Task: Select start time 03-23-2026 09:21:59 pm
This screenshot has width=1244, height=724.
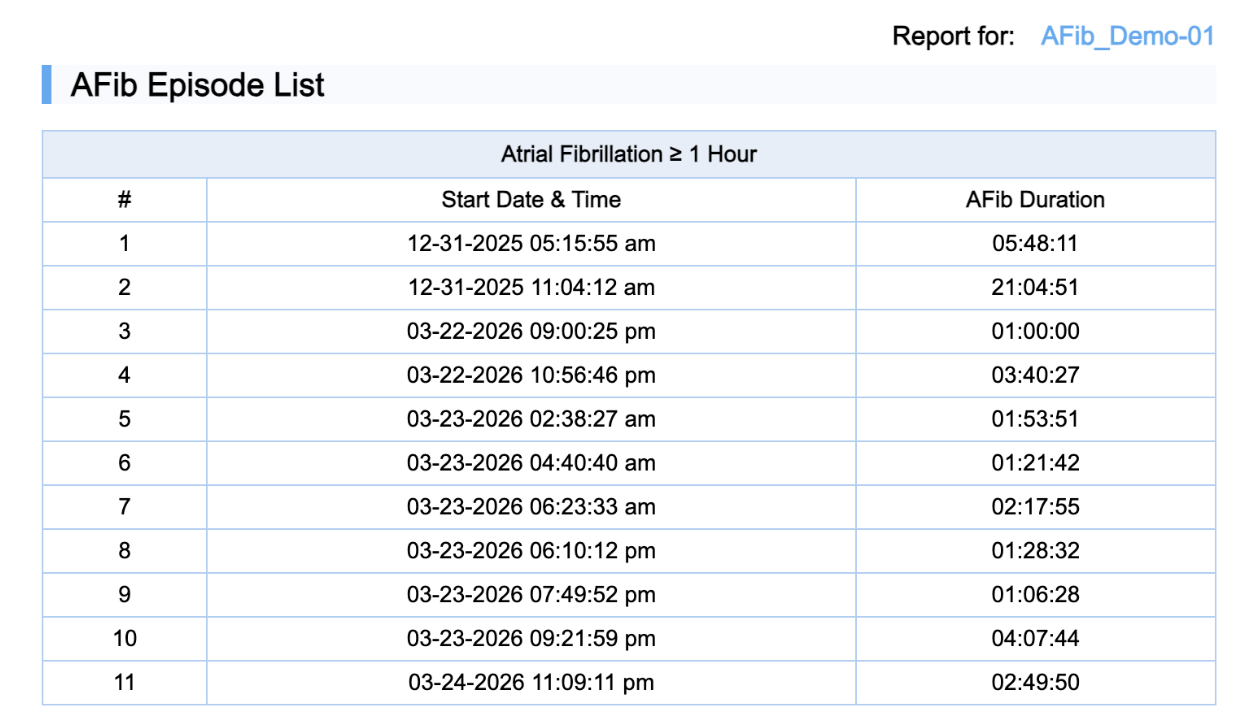Action: (531, 639)
